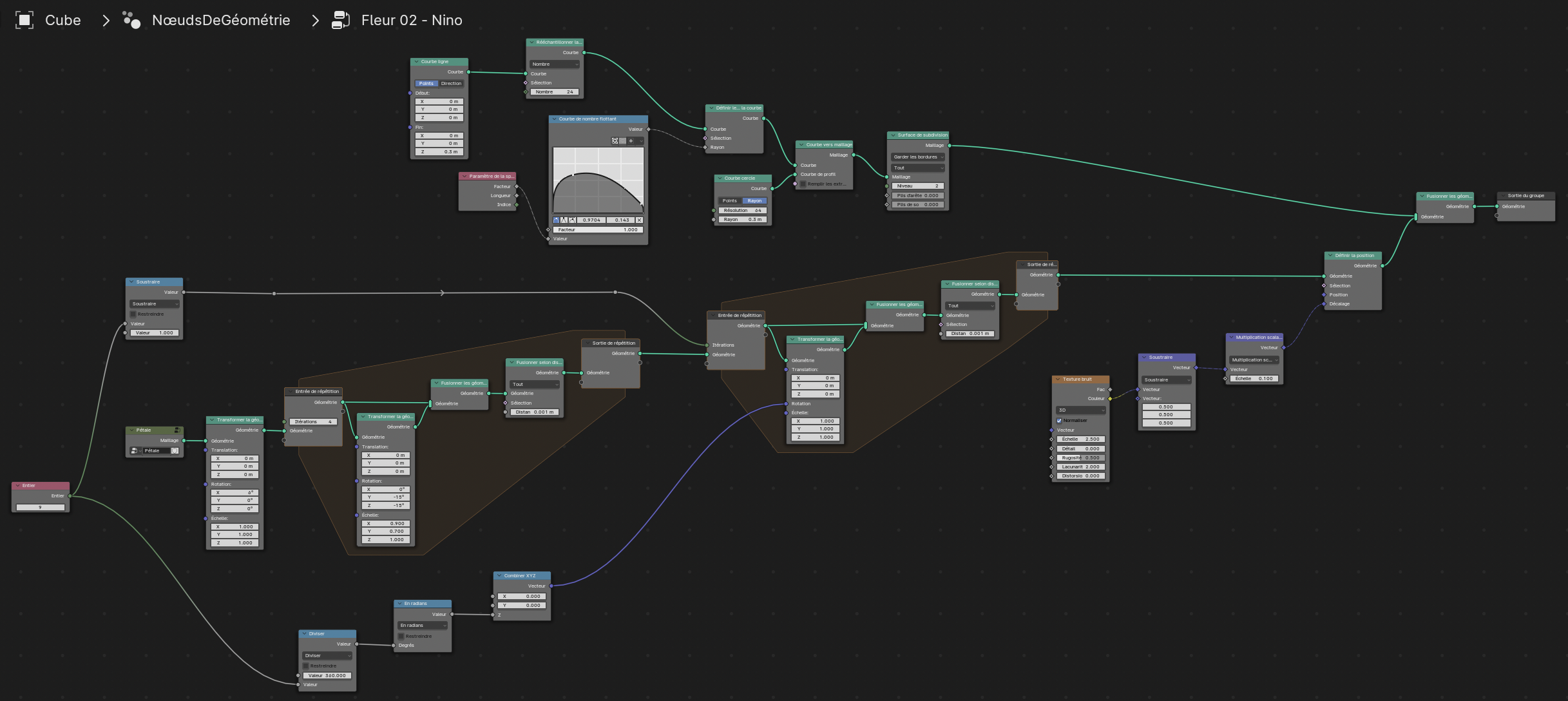
Task: Click the fake user shield on Pétale
Action: tap(175, 450)
